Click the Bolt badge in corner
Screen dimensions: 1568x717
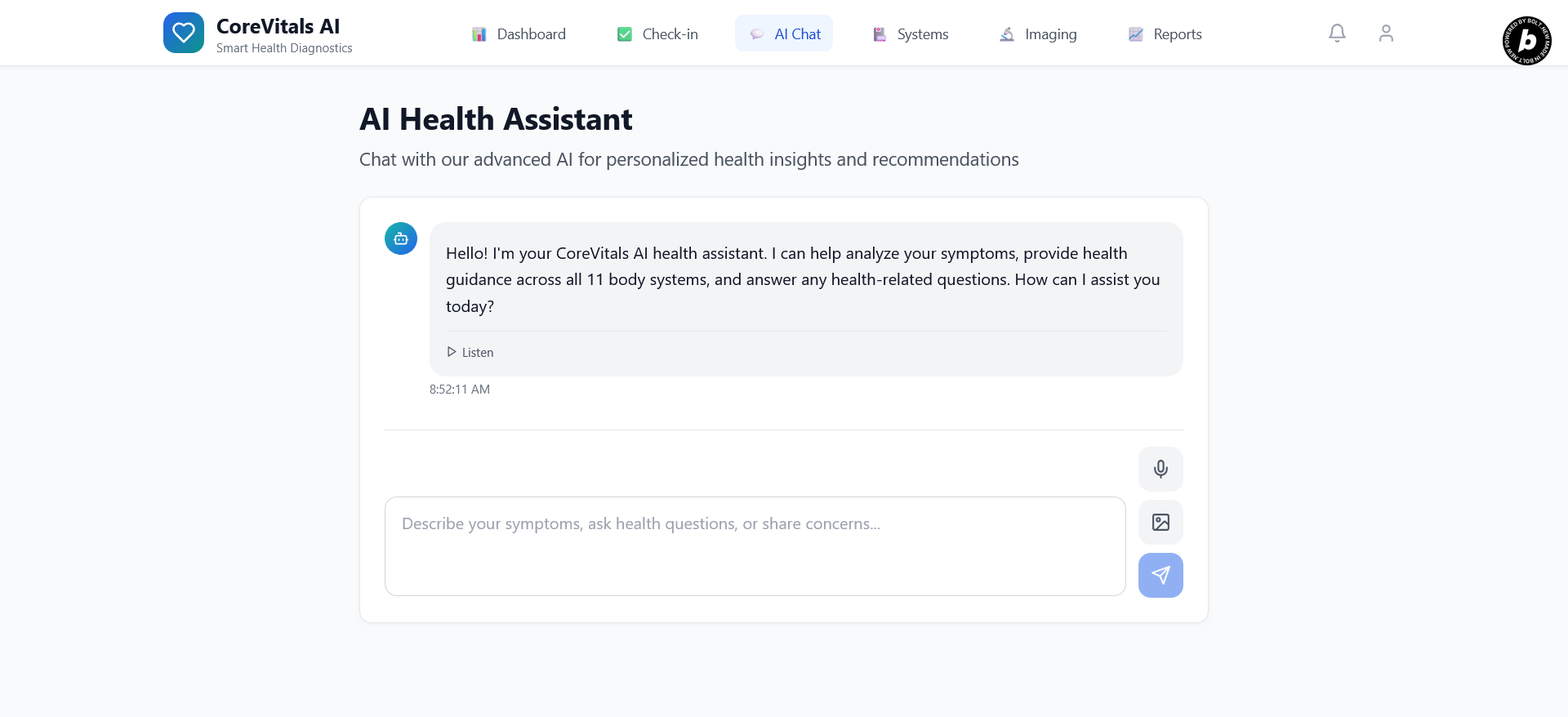(1526, 41)
